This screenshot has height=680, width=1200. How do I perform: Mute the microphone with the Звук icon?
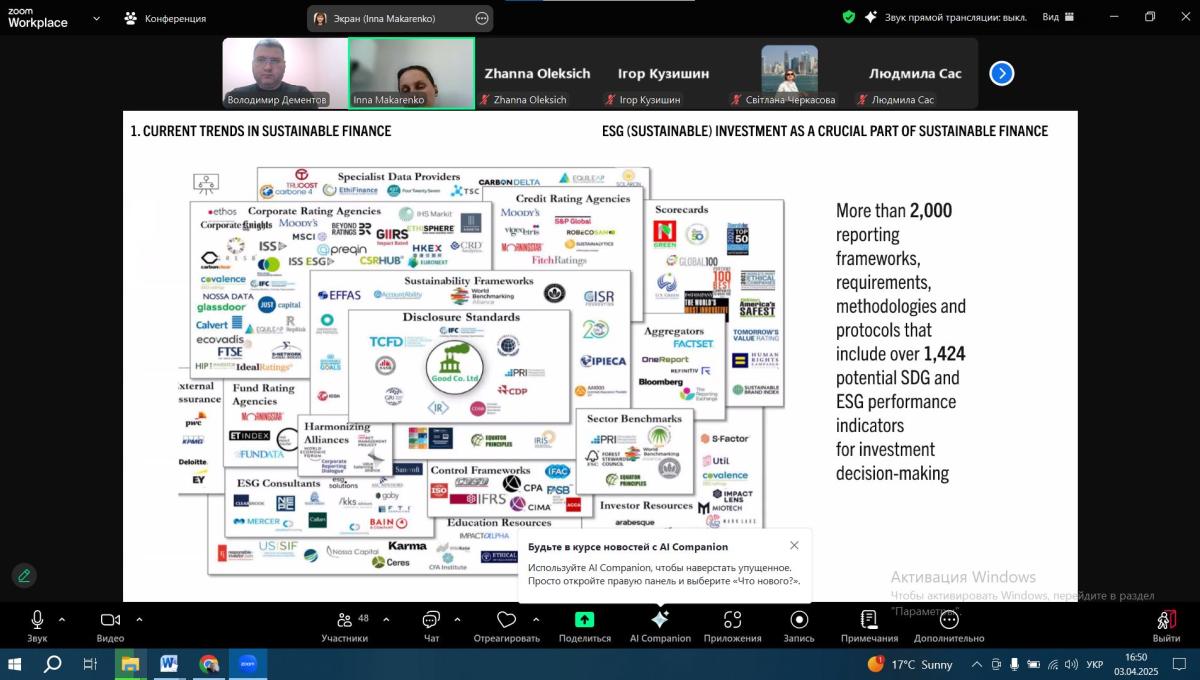click(37, 620)
